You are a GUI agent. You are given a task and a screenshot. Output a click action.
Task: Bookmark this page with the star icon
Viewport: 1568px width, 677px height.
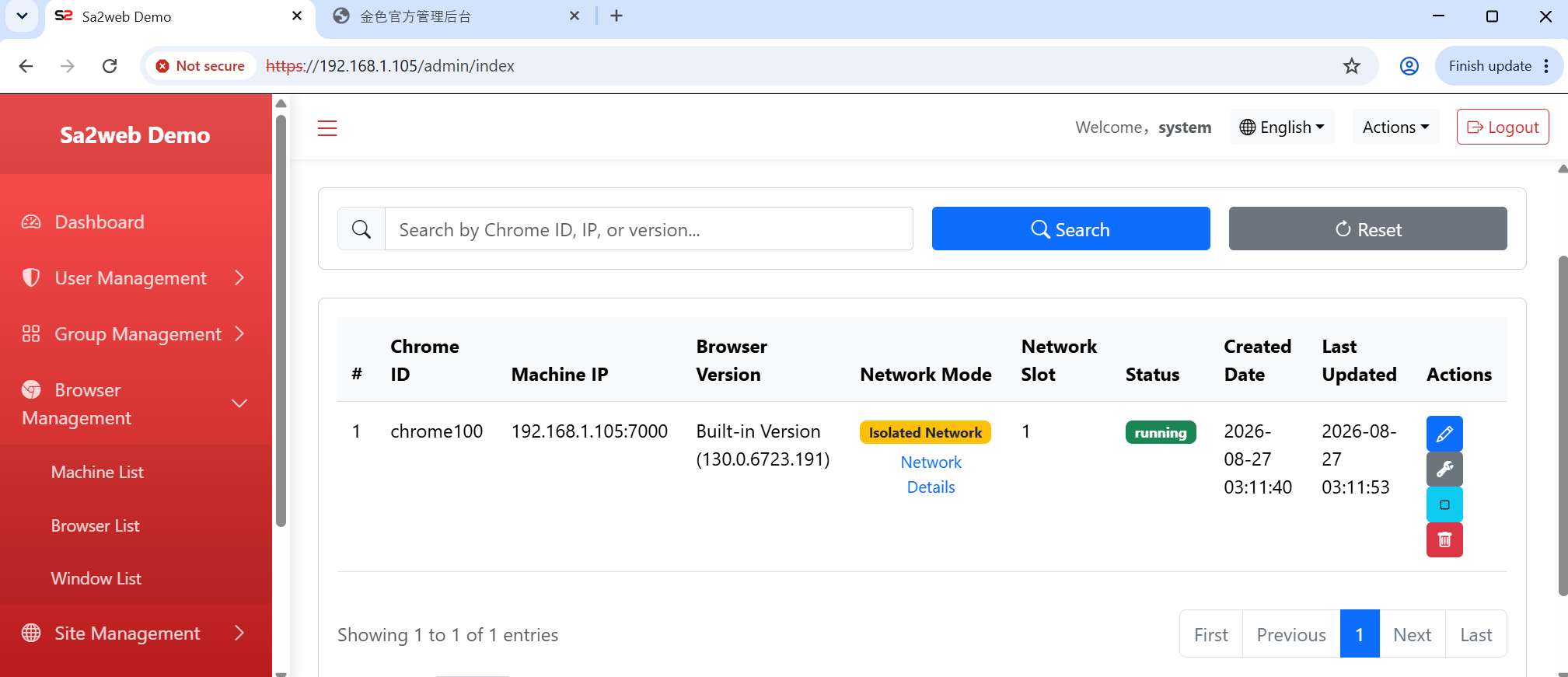click(x=1352, y=66)
